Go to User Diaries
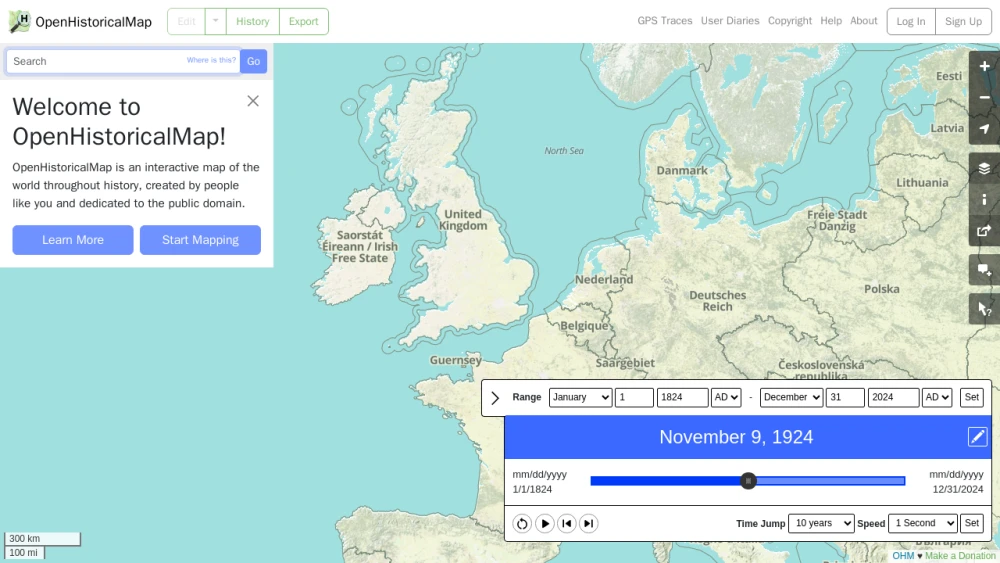1000x563 pixels. click(730, 20)
